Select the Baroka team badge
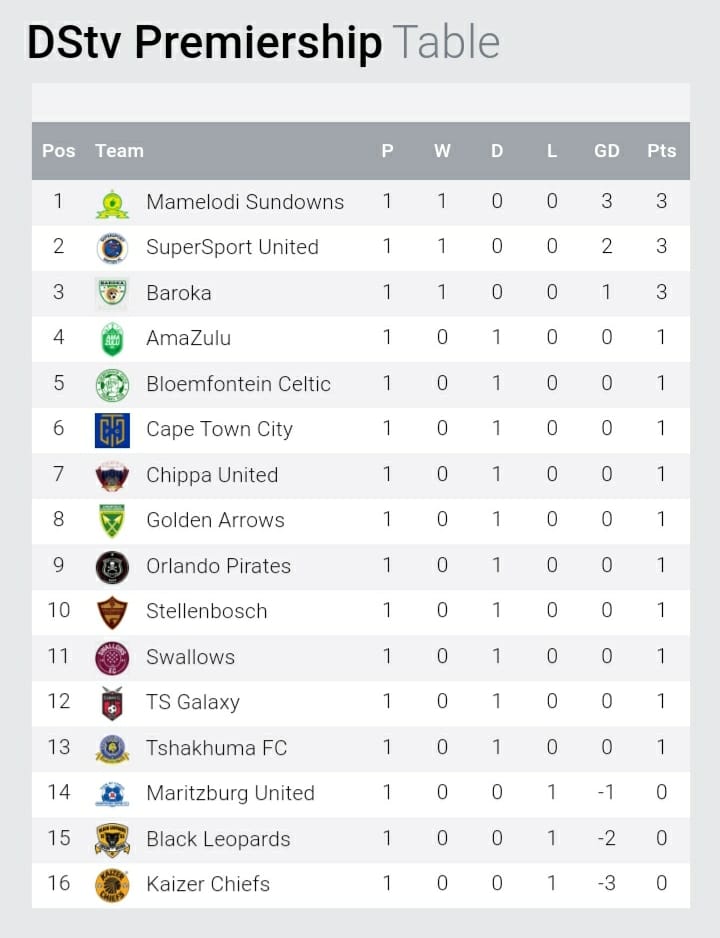Image resolution: width=720 pixels, height=938 pixels. point(112,293)
